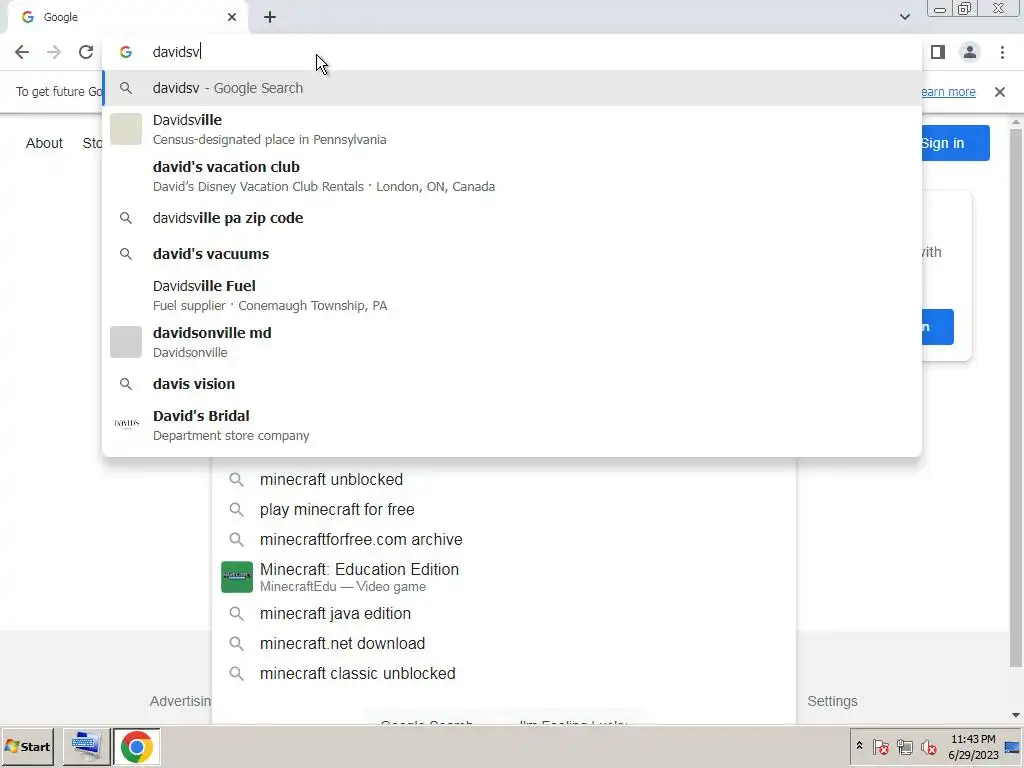Open the profile avatar menu
The width and height of the screenshot is (1024, 768).
pyautogui.click(x=970, y=52)
